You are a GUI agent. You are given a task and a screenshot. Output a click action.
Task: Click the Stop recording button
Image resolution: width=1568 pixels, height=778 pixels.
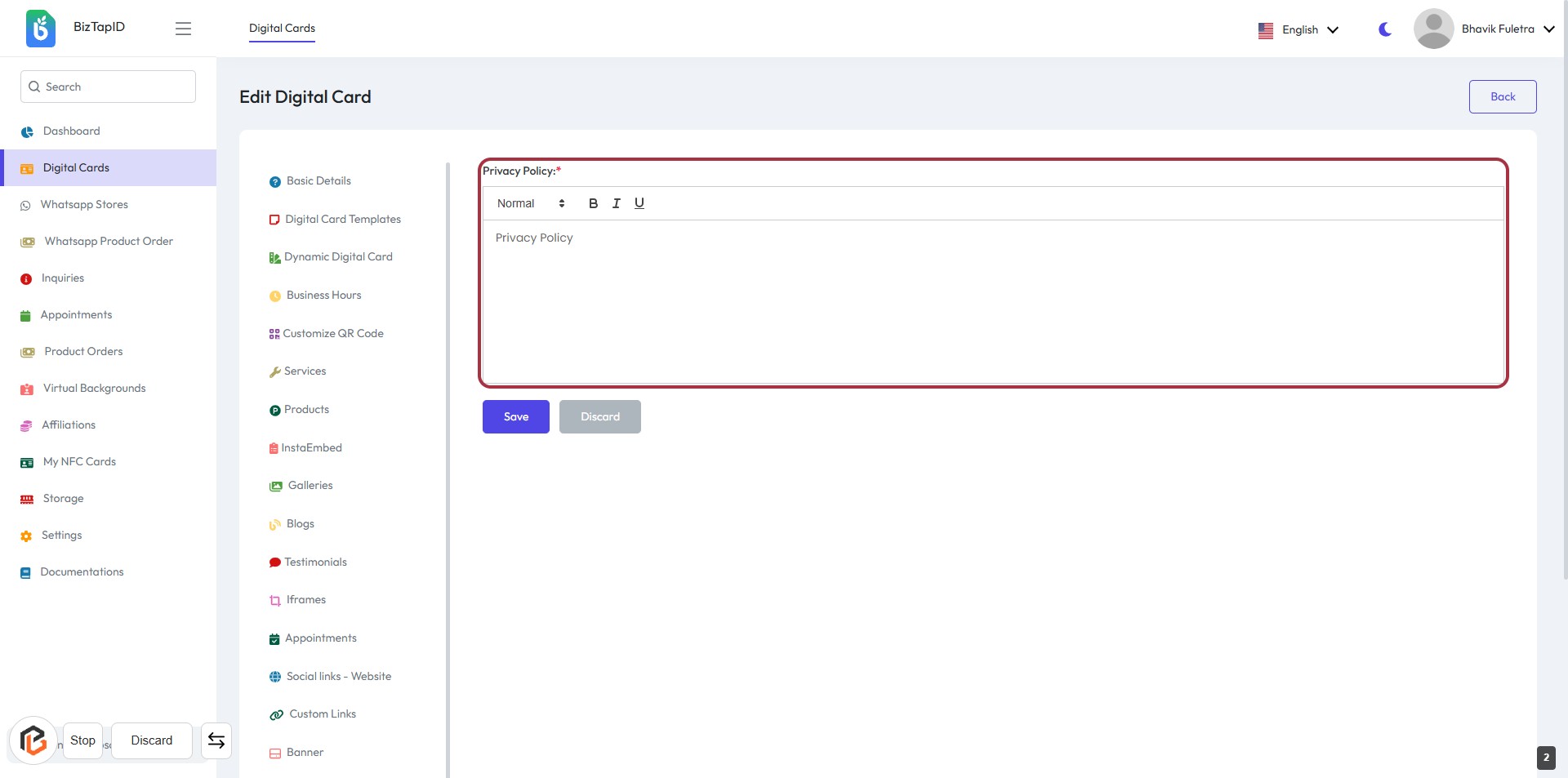click(x=82, y=740)
